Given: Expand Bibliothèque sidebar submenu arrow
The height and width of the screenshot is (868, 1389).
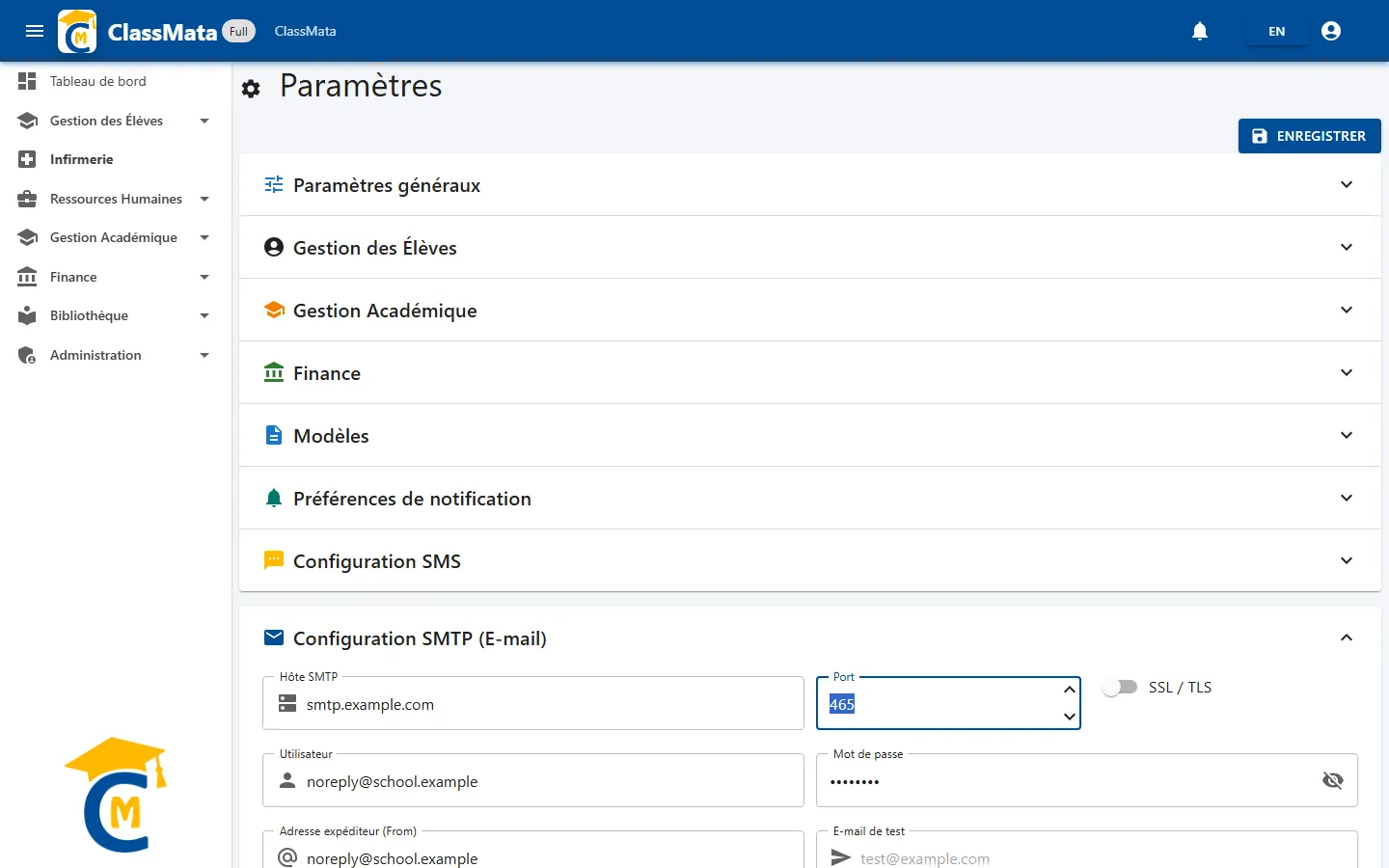Looking at the screenshot, I should [204, 315].
